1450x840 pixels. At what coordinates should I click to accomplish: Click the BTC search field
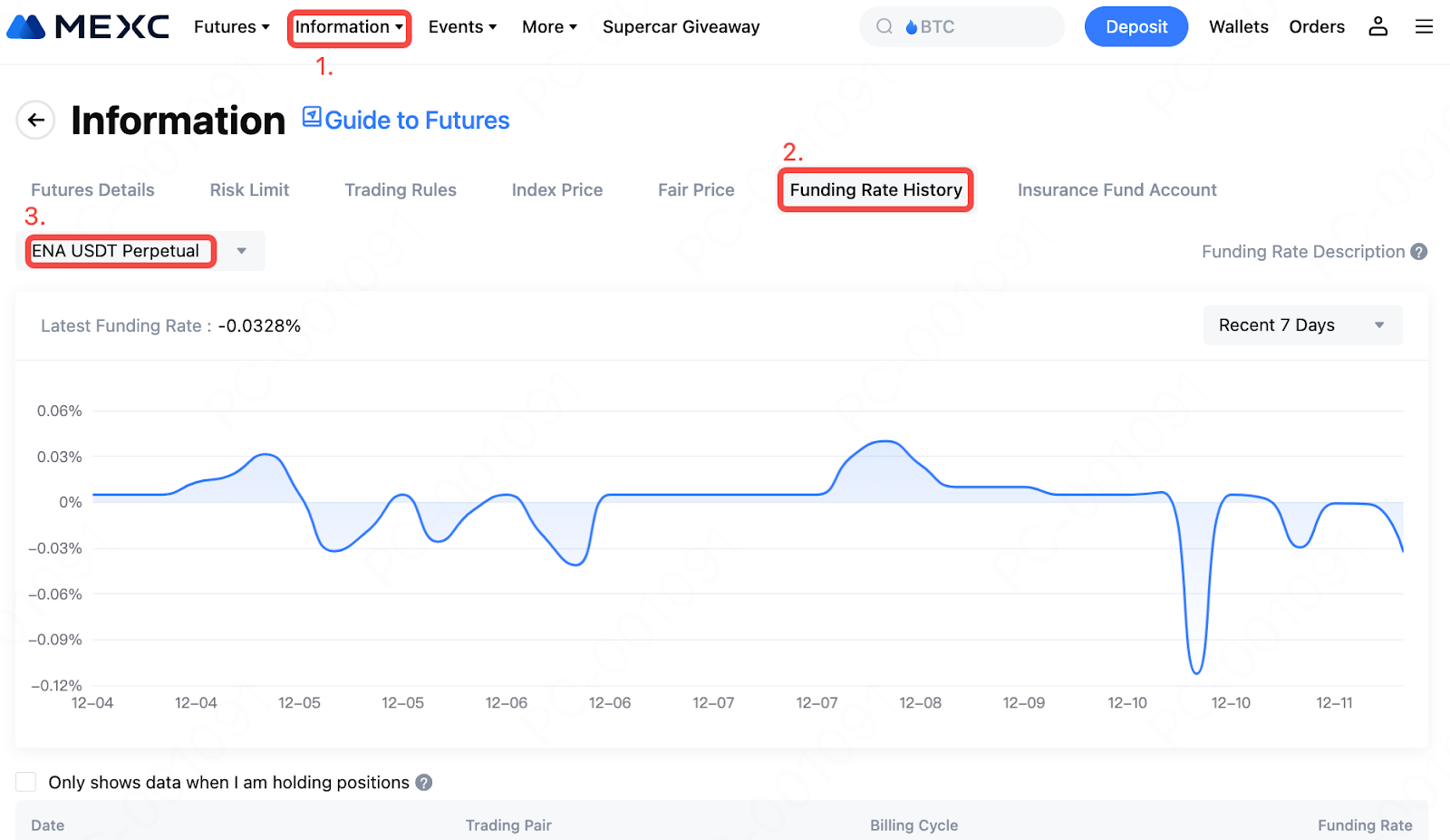click(x=962, y=27)
